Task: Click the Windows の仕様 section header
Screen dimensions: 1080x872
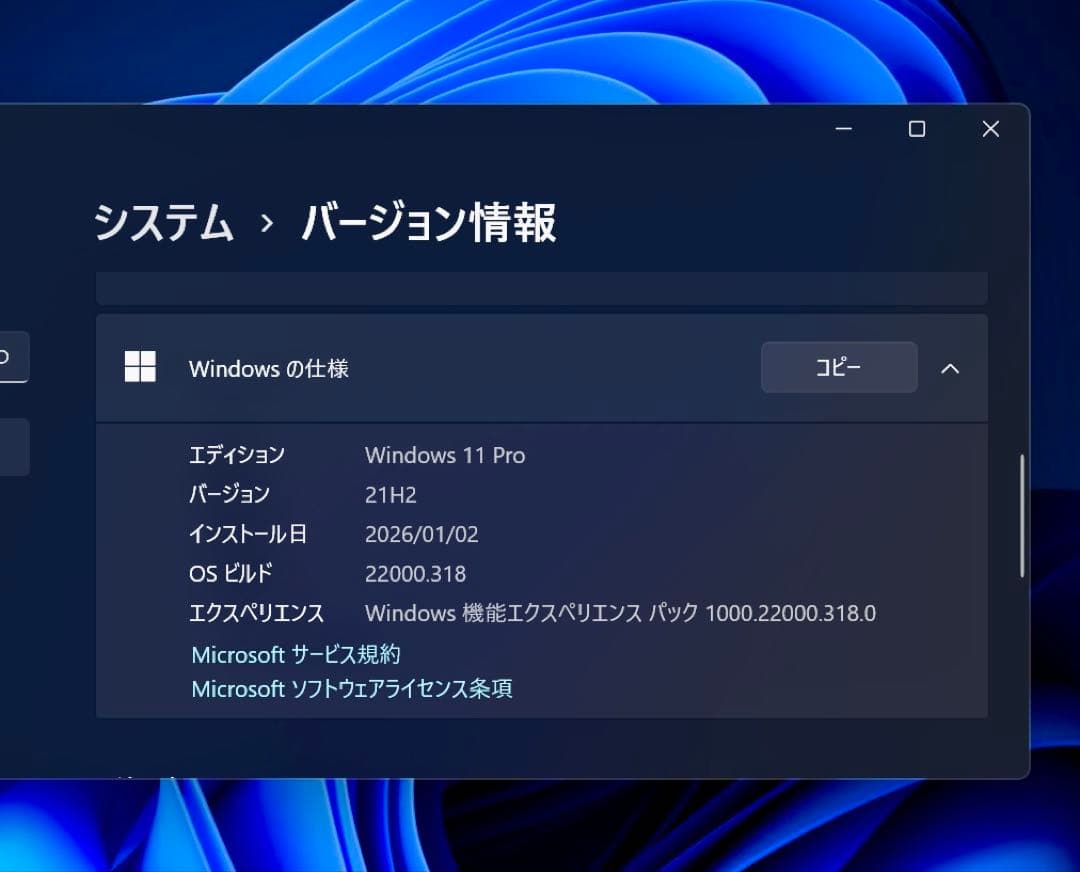Action: 268,368
